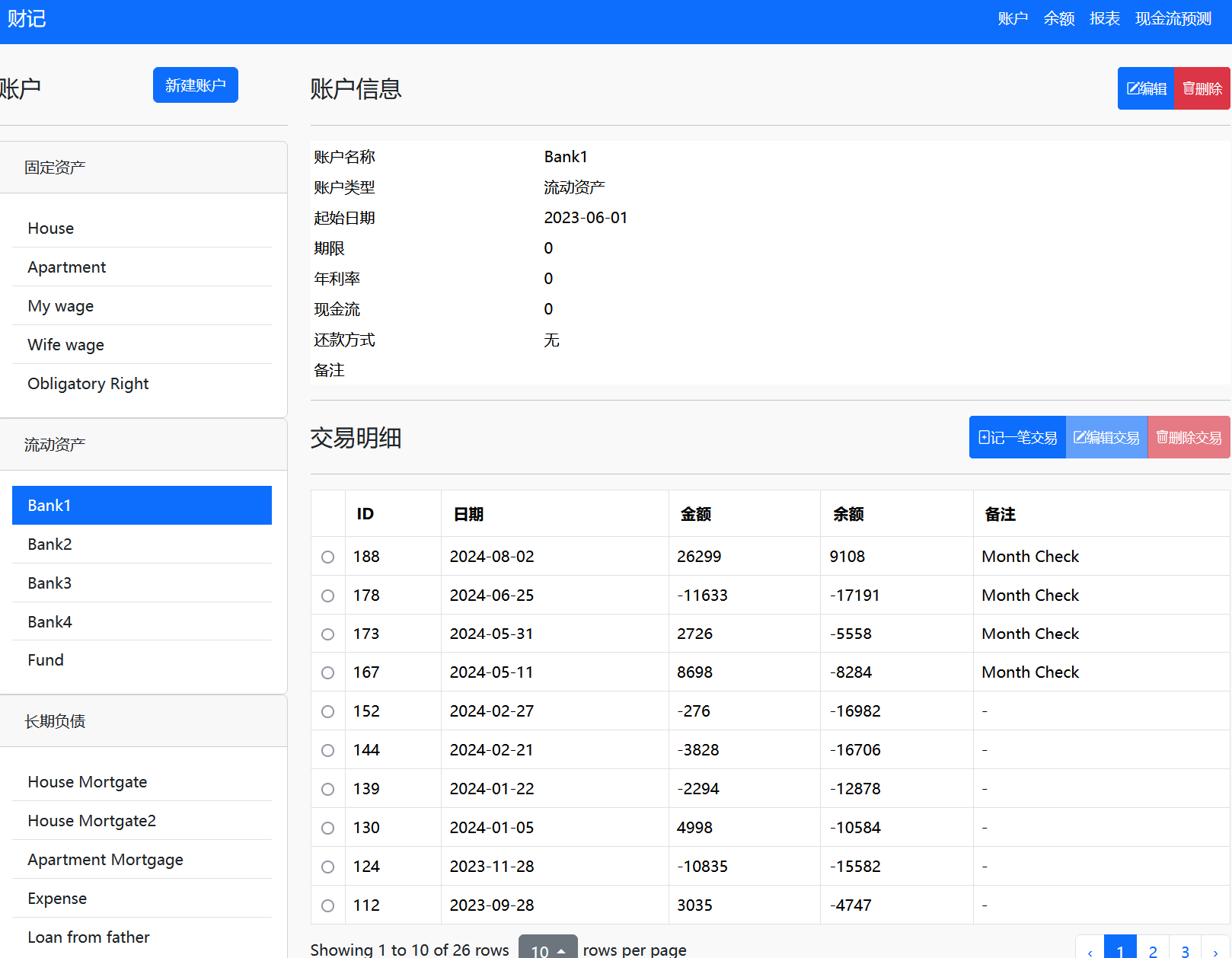The width and height of the screenshot is (1232, 958).
Task: Open the 余额 page from top navigation
Action: point(1058,19)
